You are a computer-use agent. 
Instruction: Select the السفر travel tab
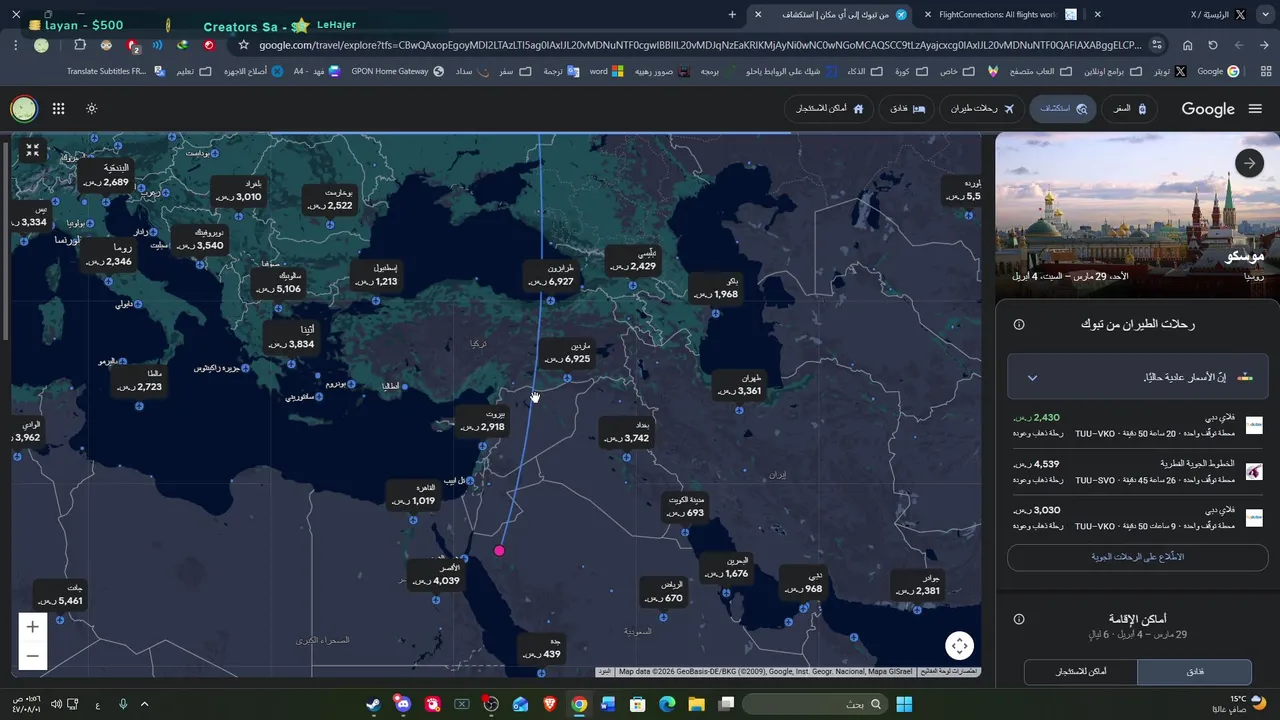tap(1129, 109)
